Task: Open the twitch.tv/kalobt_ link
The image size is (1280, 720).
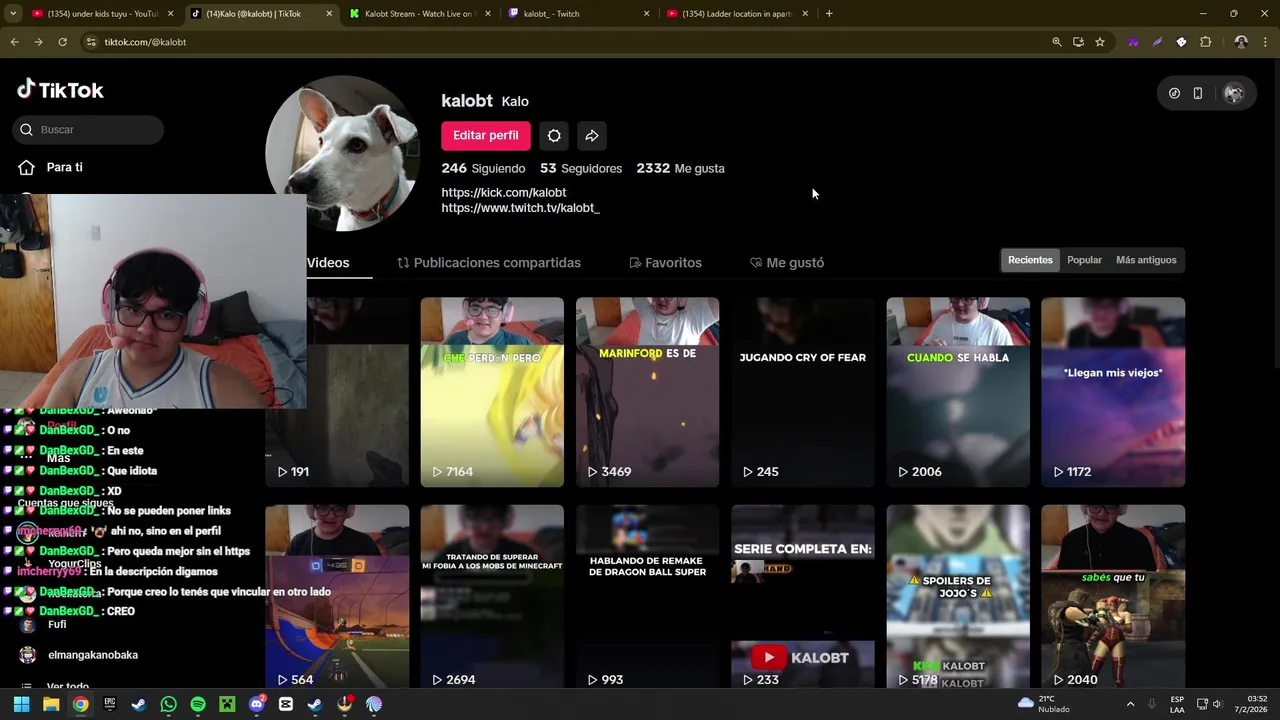Action: tap(520, 208)
